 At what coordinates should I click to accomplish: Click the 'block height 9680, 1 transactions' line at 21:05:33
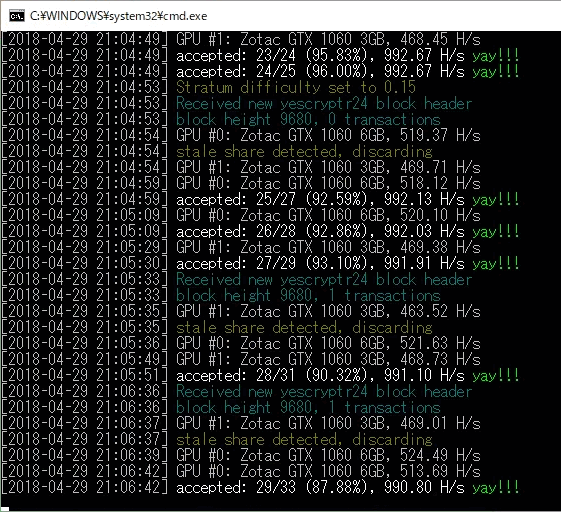click(221, 296)
